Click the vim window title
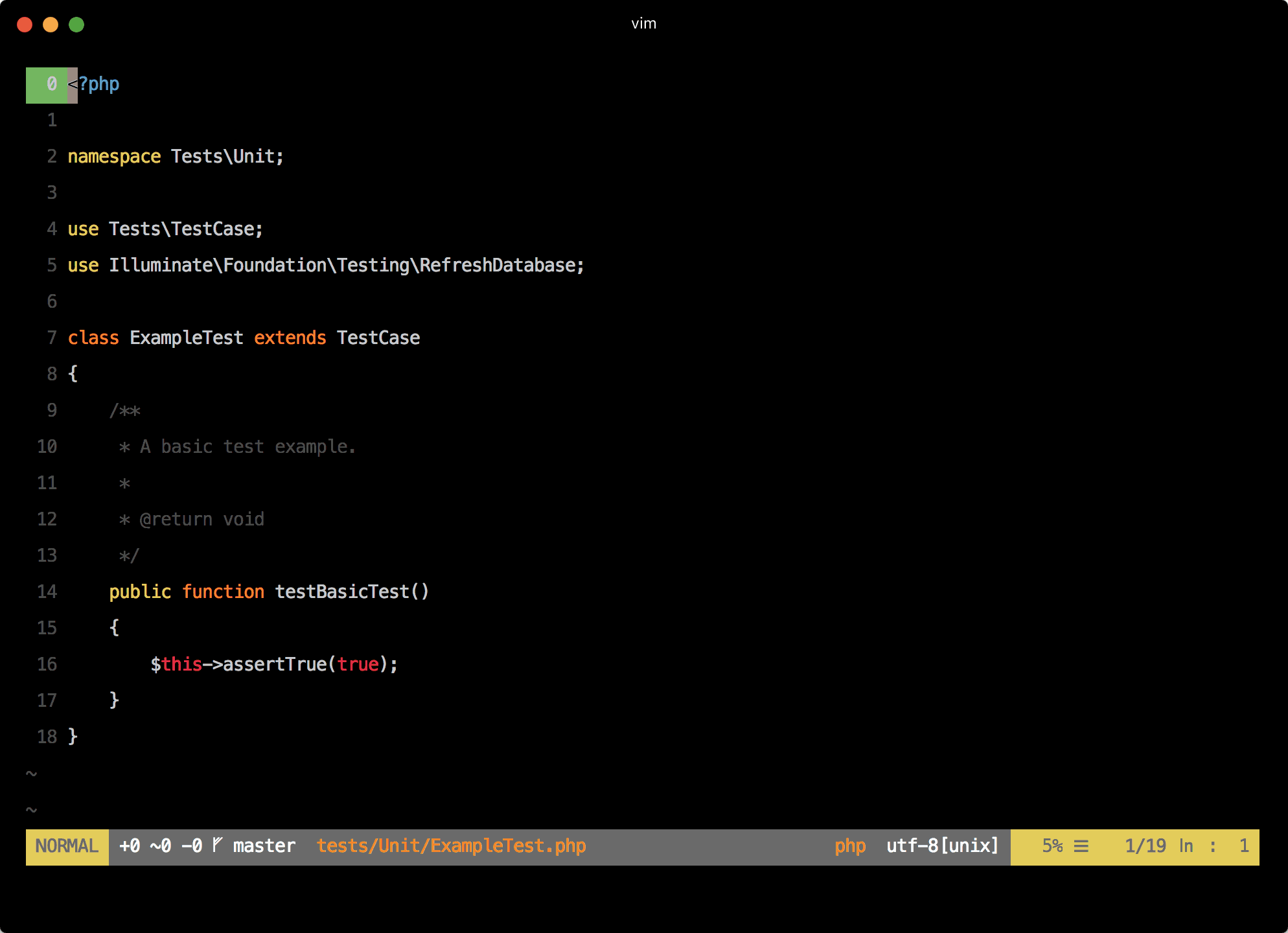This screenshot has width=1288, height=933. (643, 24)
